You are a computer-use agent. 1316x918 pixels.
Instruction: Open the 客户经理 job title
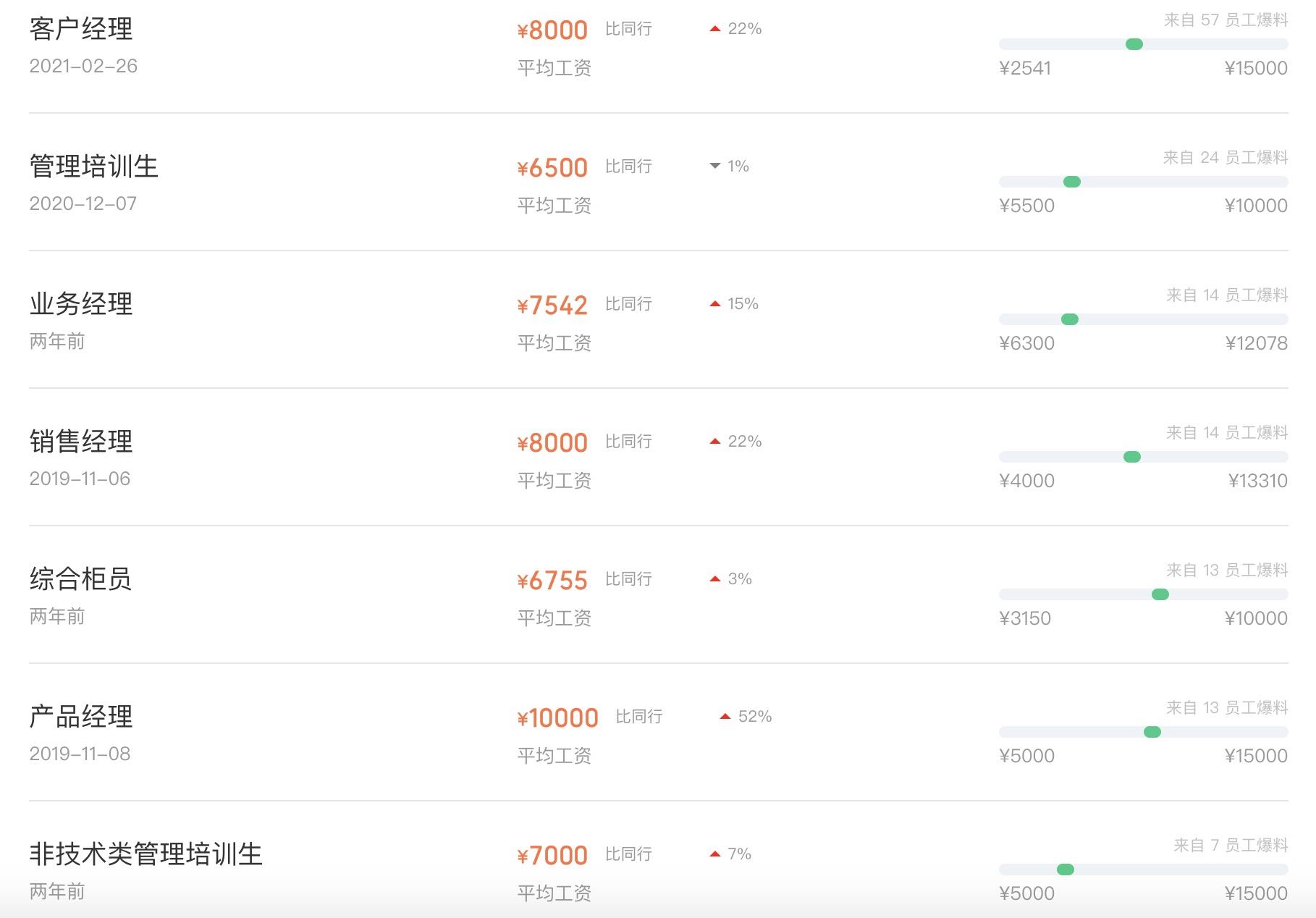tap(81, 29)
